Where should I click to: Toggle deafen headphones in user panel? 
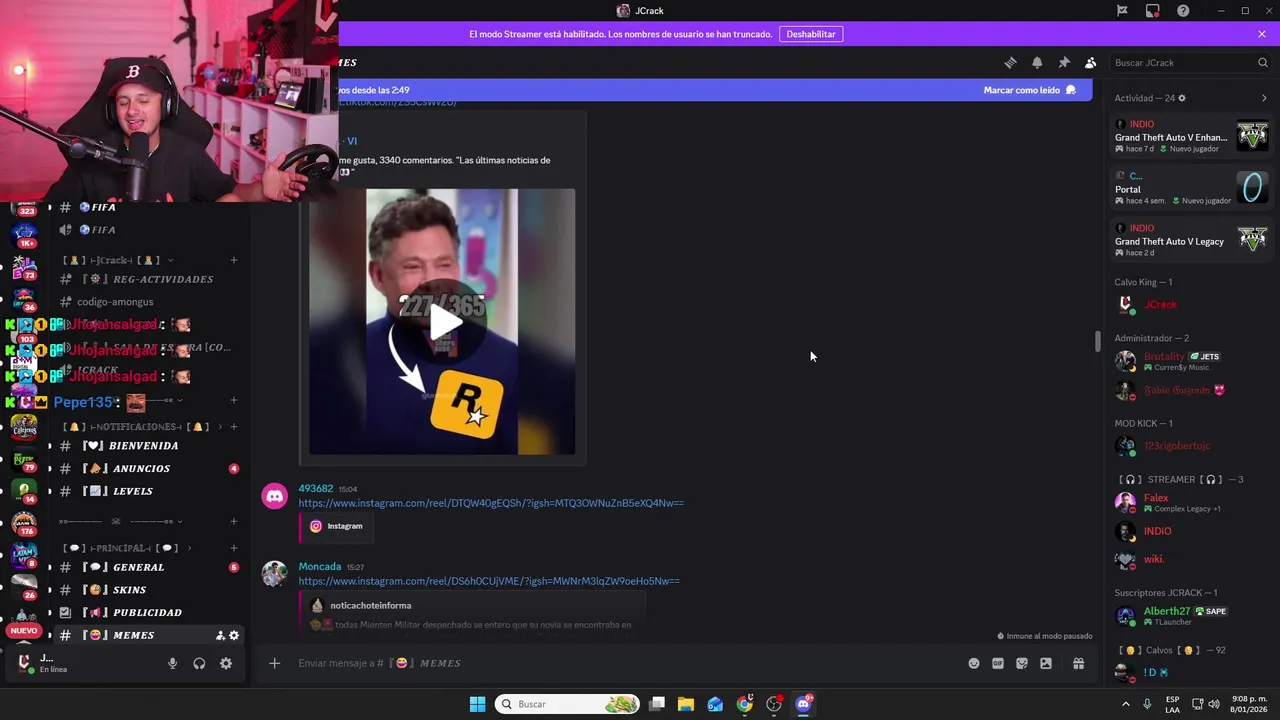[199, 663]
